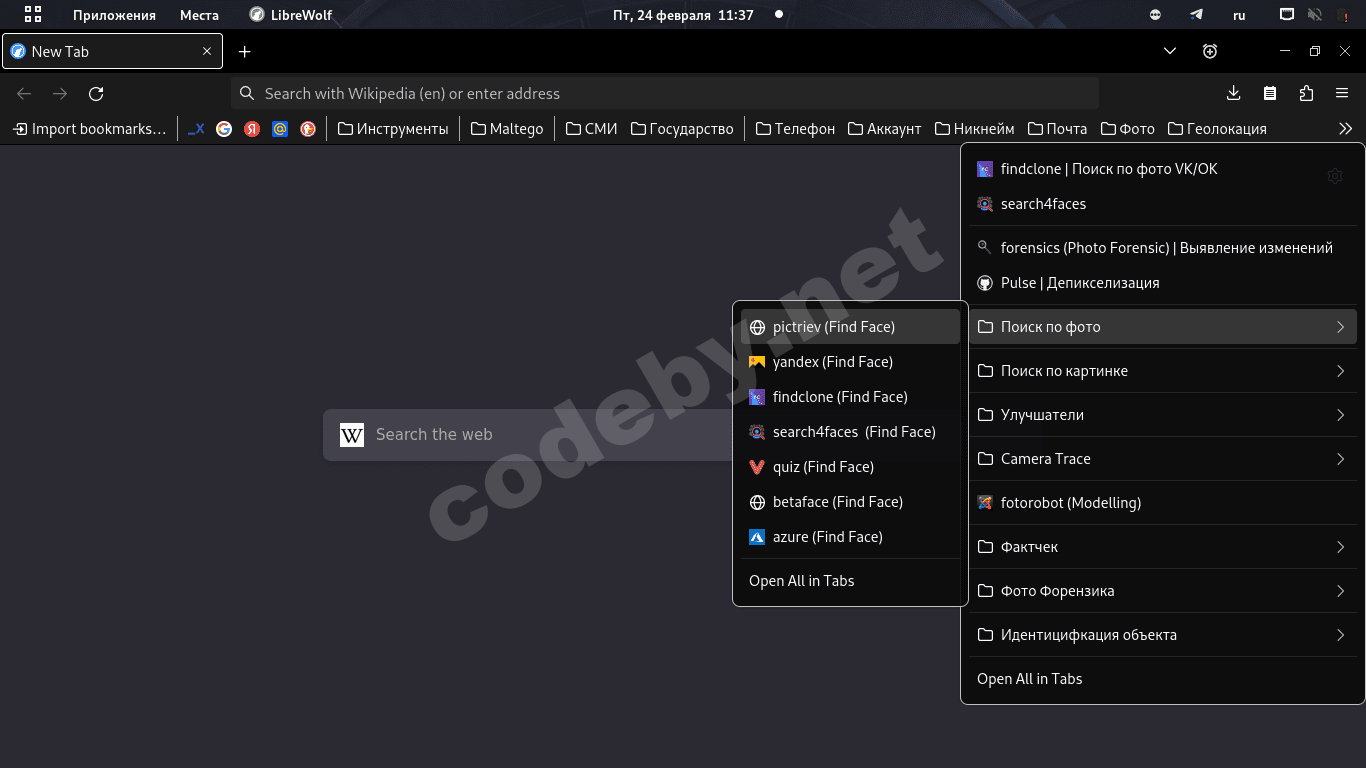
Task: Open the Mail.ru @ bookmark icon
Action: 280,128
